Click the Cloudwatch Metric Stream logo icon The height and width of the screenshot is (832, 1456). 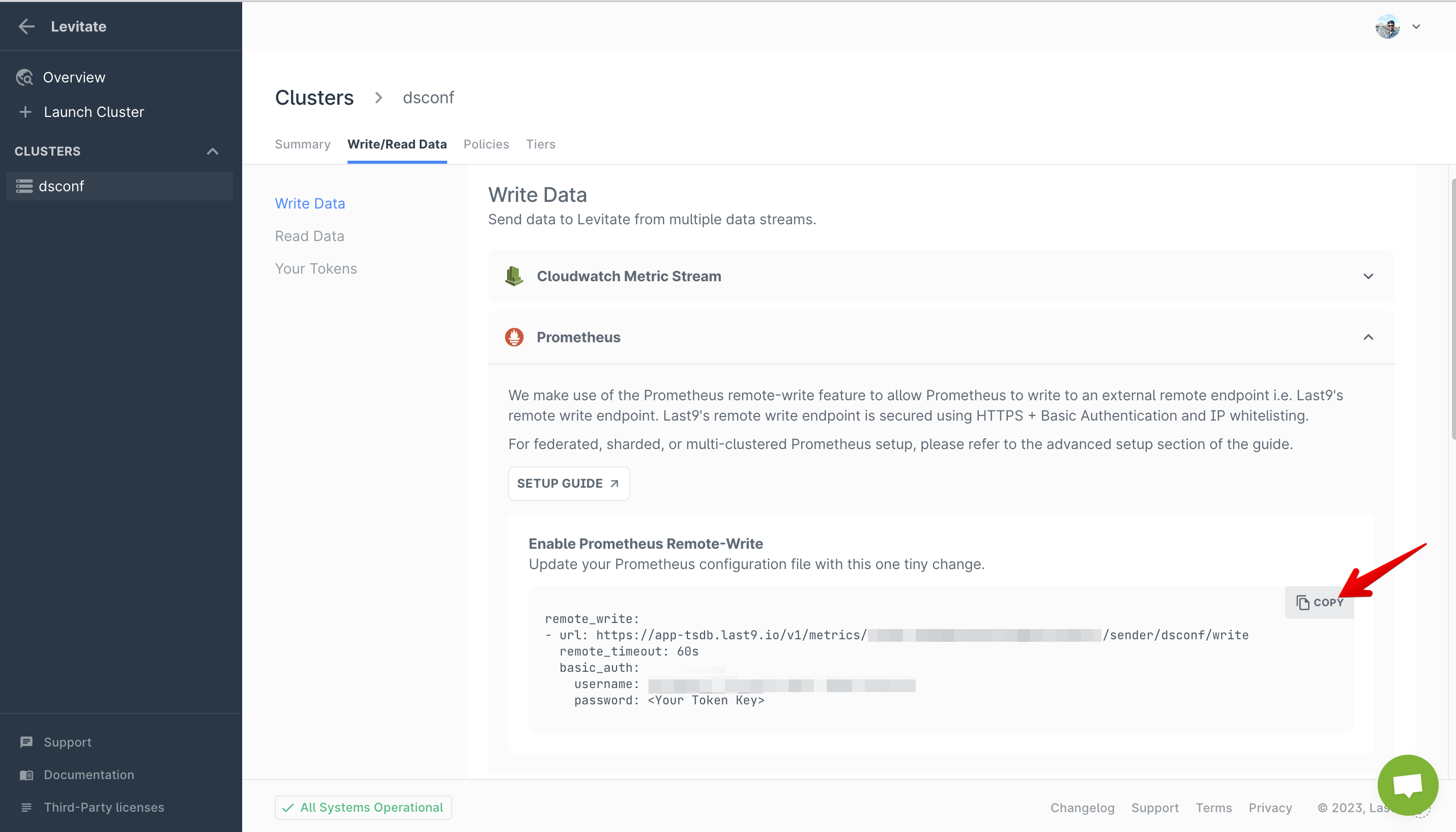click(514, 276)
